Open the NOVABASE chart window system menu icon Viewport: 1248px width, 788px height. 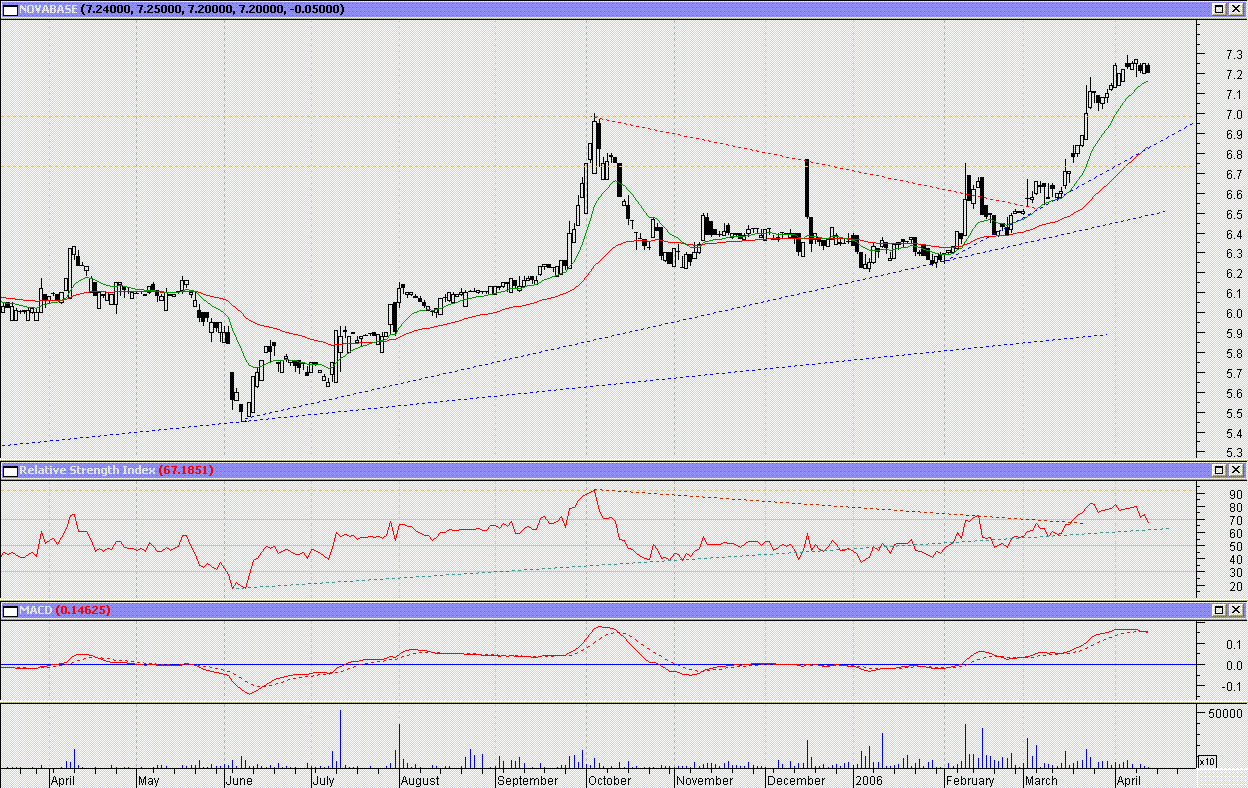coord(9,9)
